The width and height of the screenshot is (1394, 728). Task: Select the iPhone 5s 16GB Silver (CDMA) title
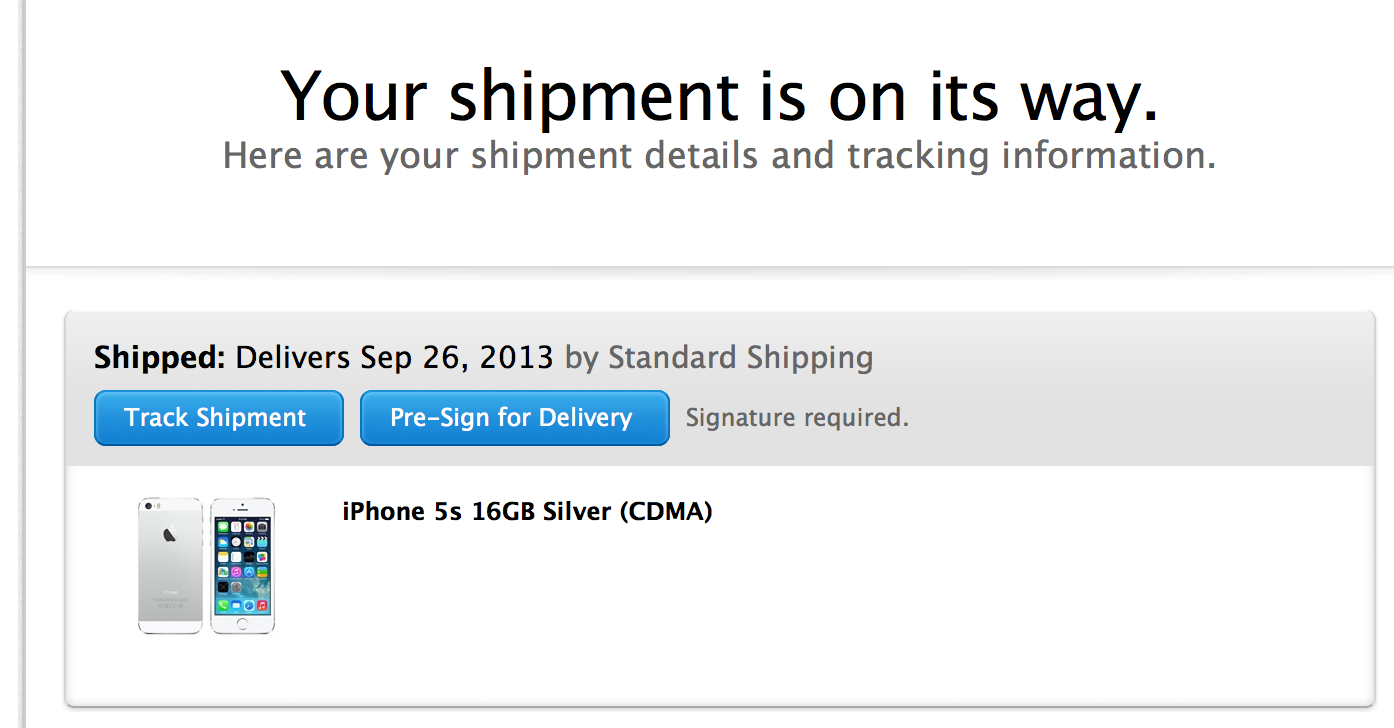click(527, 512)
